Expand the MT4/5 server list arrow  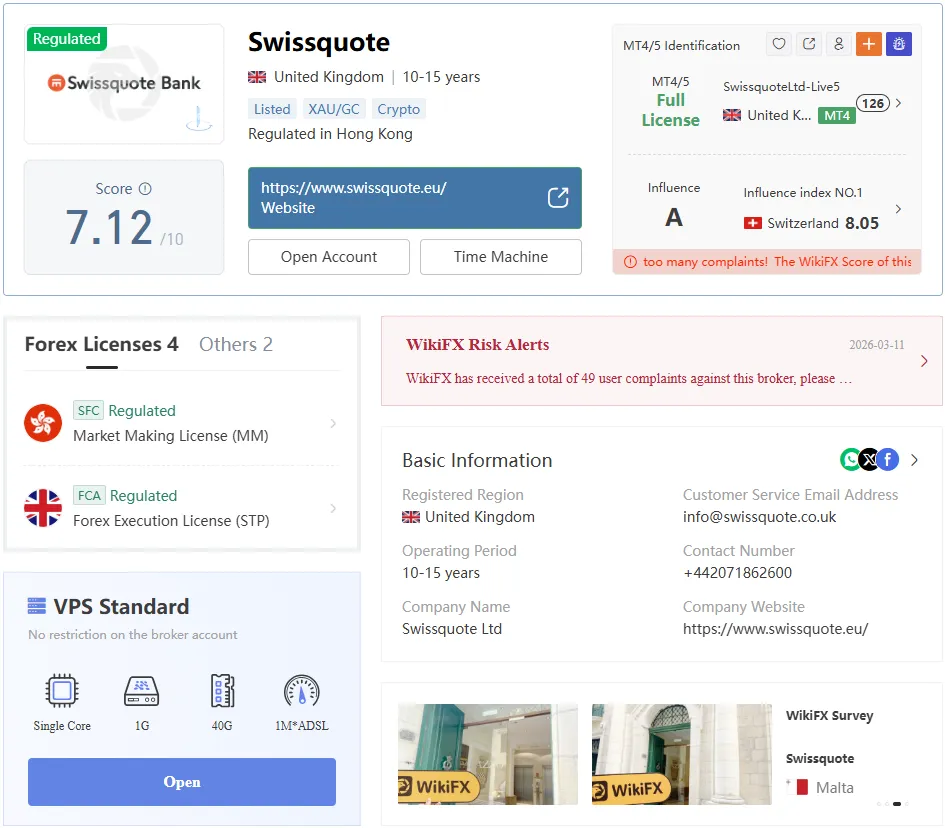[x=898, y=103]
